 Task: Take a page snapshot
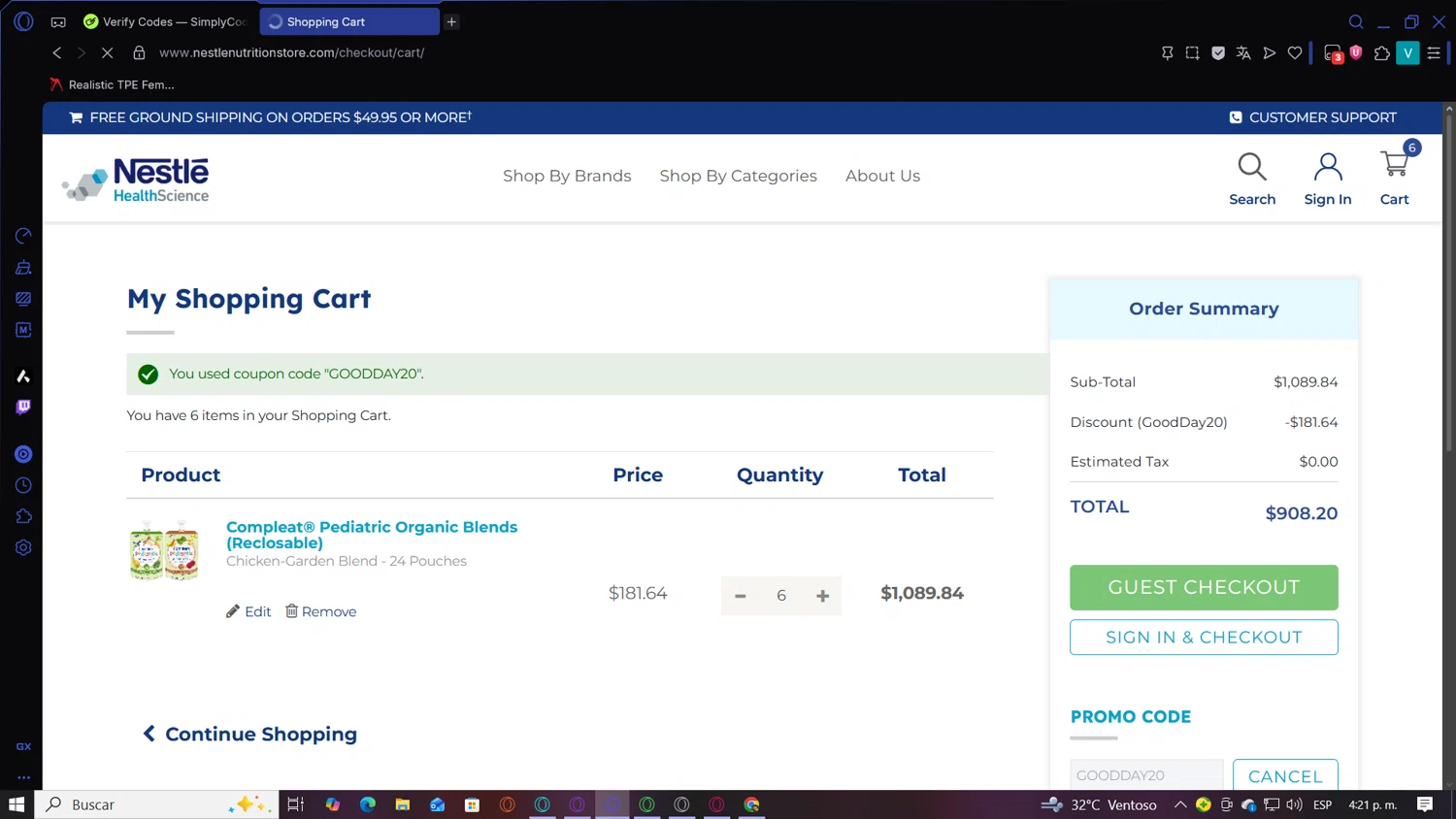point(1193,53)
